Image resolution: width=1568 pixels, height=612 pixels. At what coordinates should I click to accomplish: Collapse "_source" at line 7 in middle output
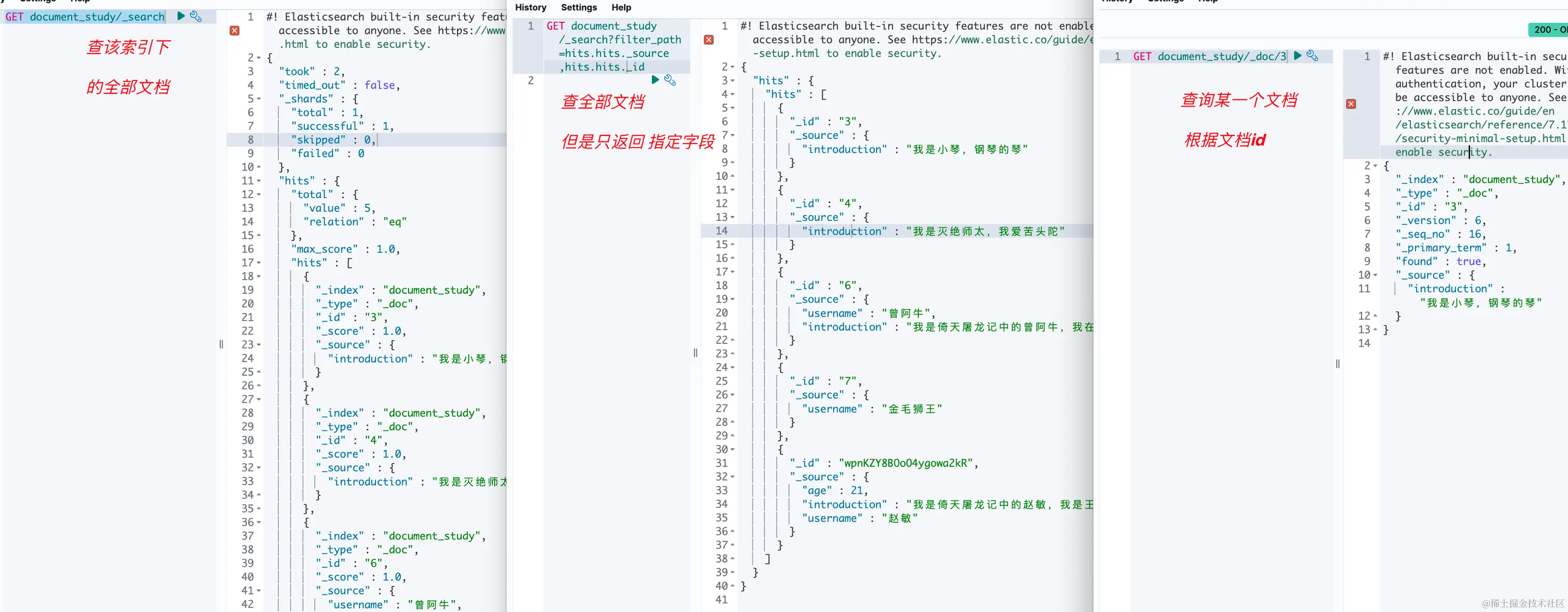(732, 135)
